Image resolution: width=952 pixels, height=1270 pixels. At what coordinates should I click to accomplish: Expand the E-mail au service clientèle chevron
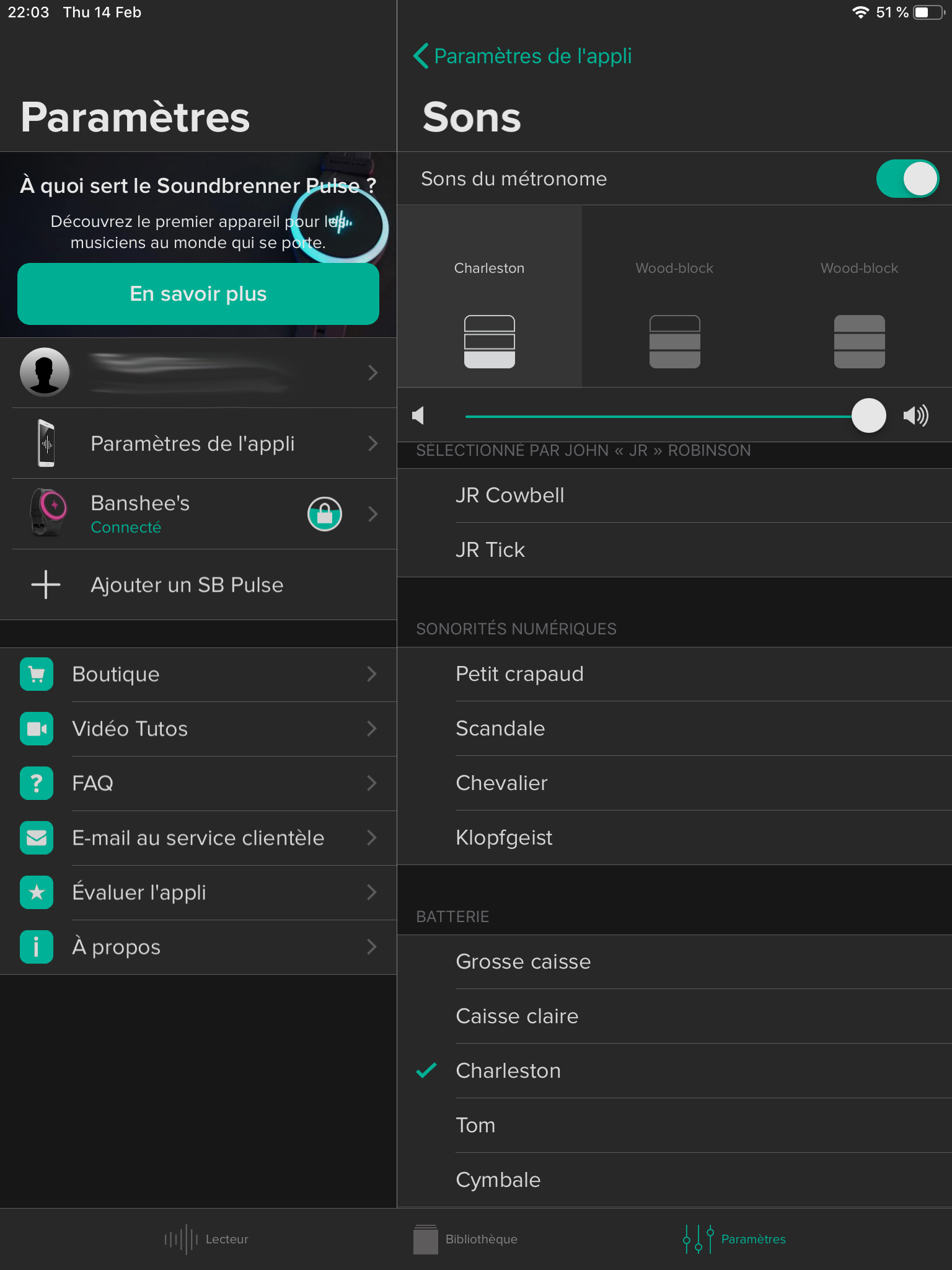tap(372, 838)
